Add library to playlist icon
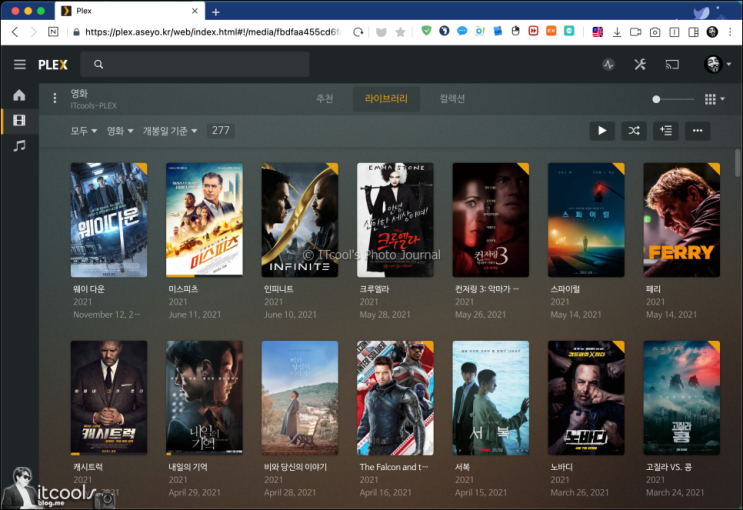This screenshot has height=510, width=743. pos(666,131)
